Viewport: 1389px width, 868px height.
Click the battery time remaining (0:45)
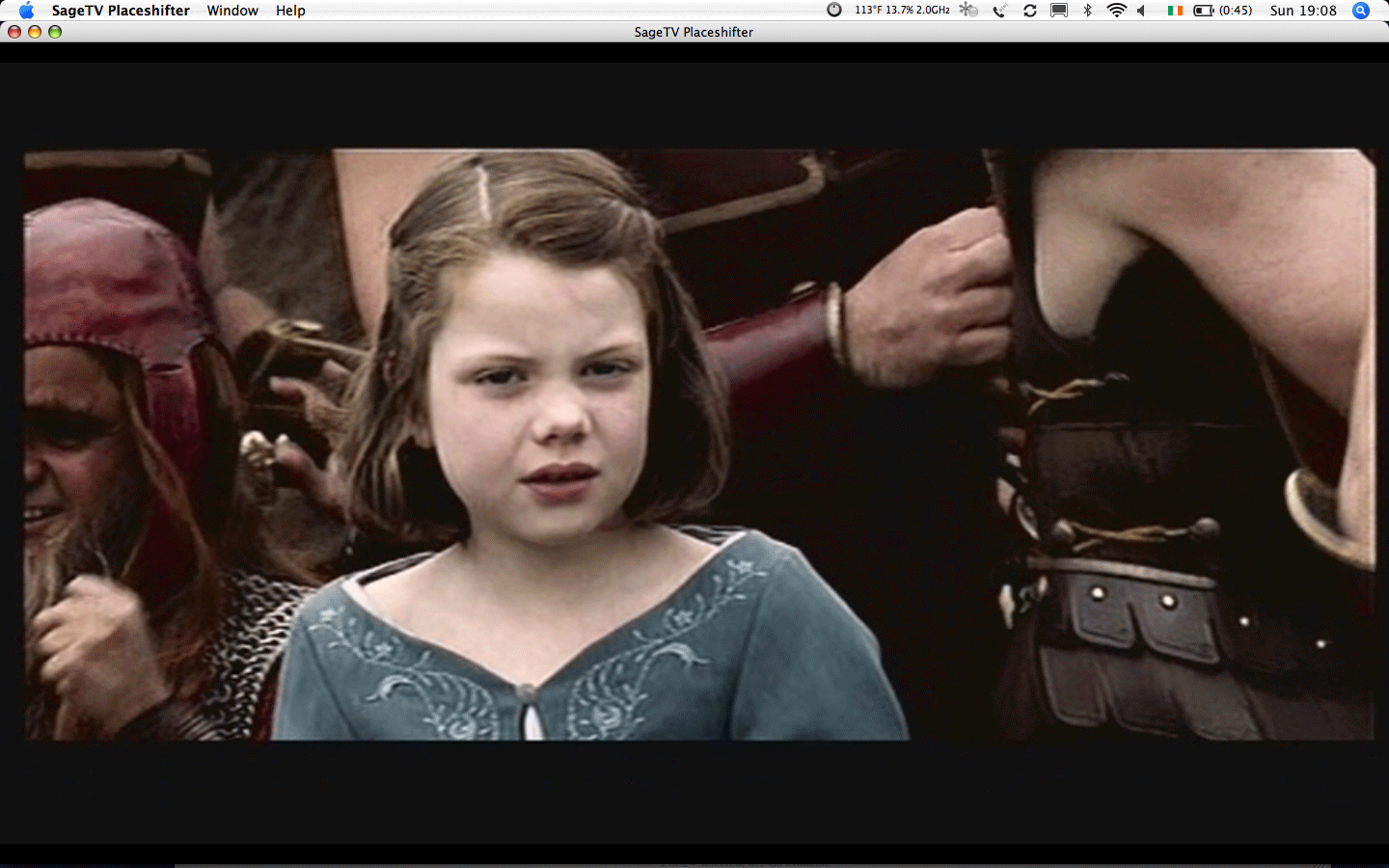click(x=1236, y=11)
